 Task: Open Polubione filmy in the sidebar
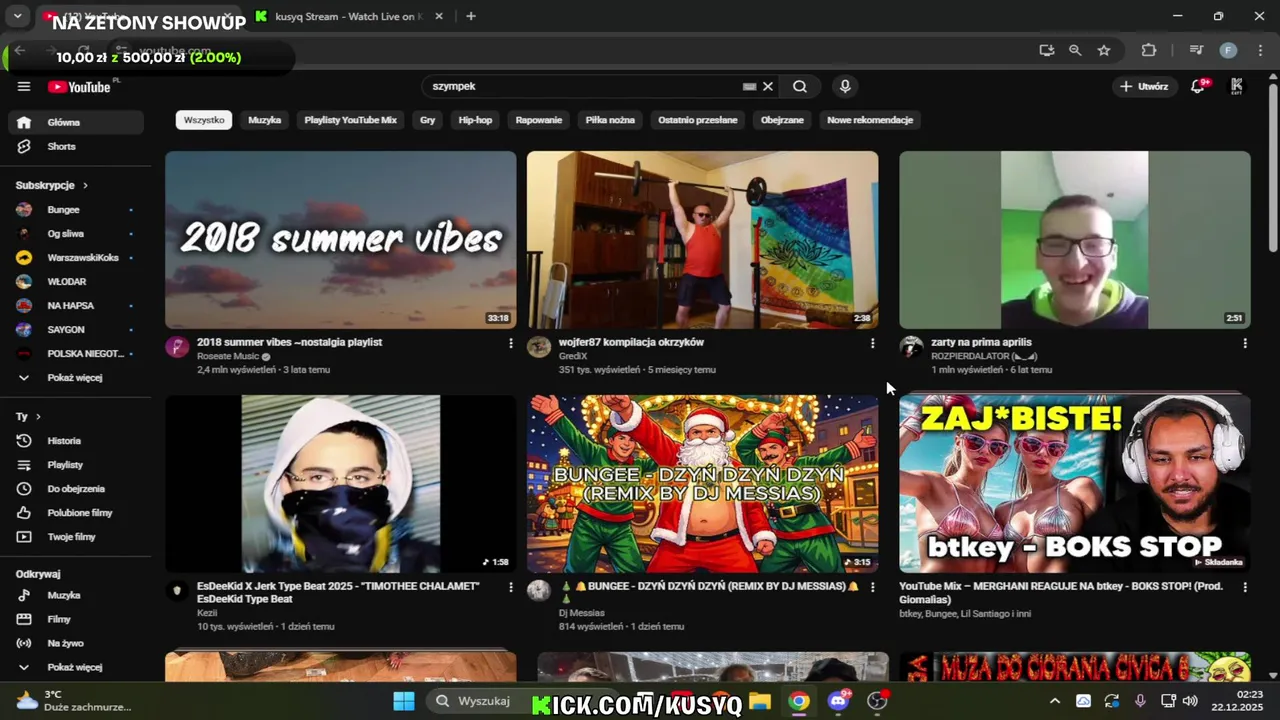point(79,513)
